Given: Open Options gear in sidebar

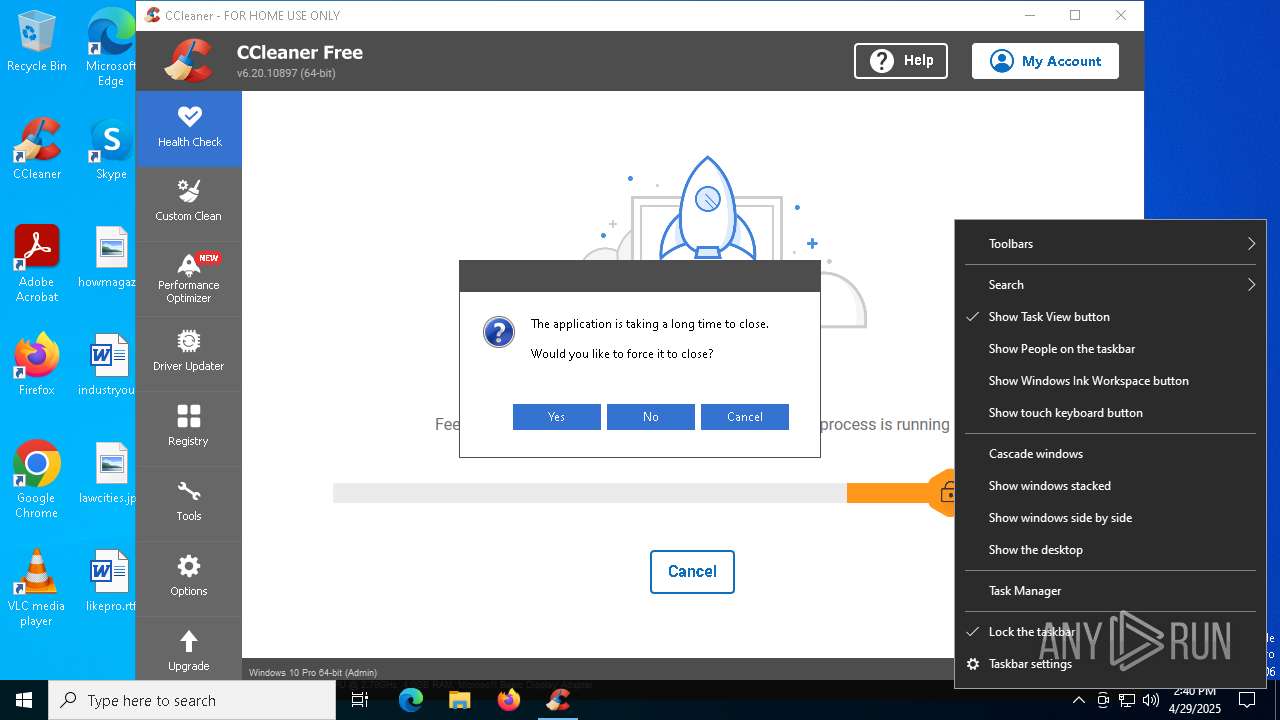Looking at the screenshot, I should (x=189, y=577).
